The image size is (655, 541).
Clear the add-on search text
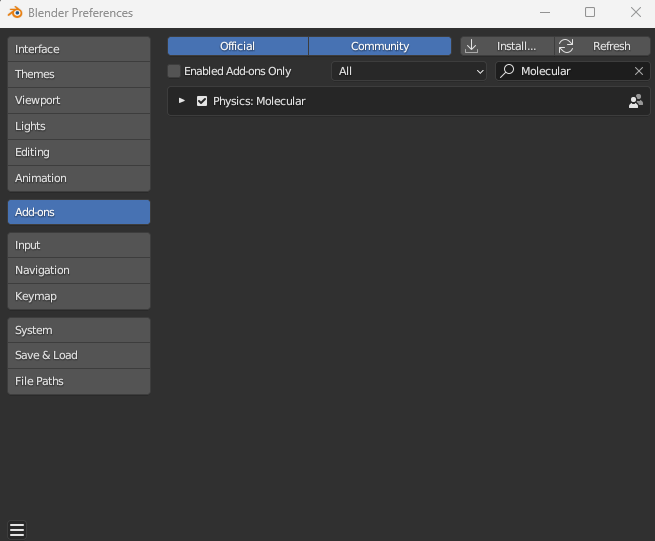[x=639, y=71]
